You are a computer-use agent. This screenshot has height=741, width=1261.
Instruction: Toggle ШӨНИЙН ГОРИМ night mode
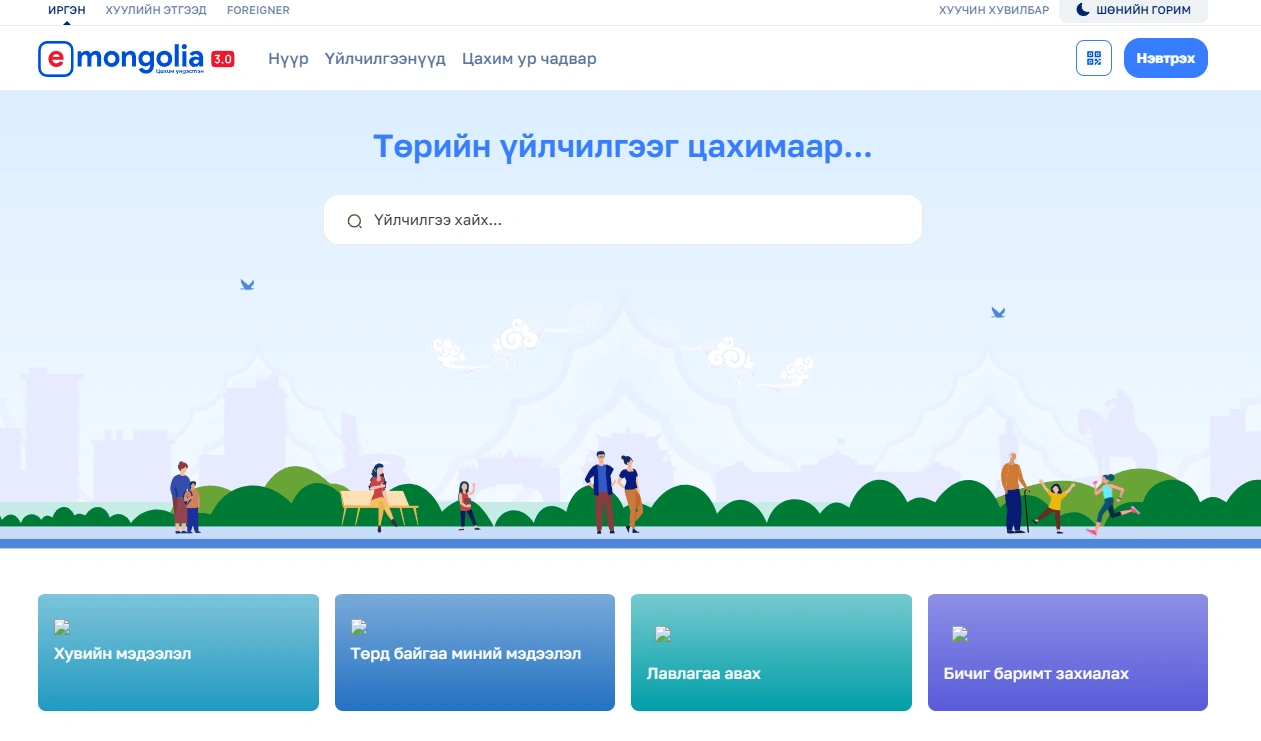click(1133, 10)
